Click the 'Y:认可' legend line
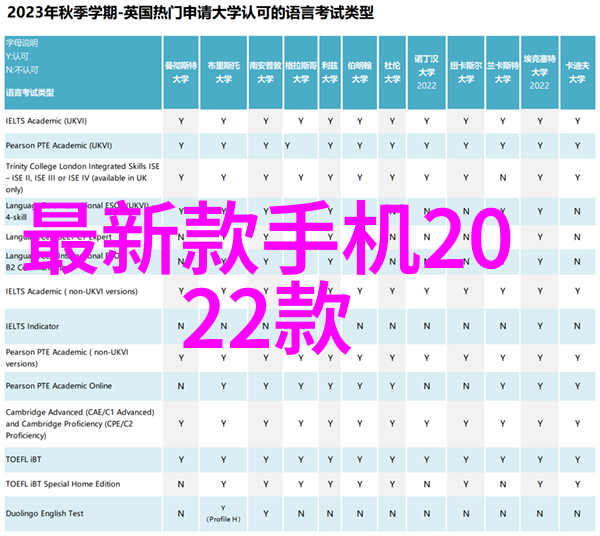Image resolution: width=600 pixels, height=536 pixels. coord(17,57)
